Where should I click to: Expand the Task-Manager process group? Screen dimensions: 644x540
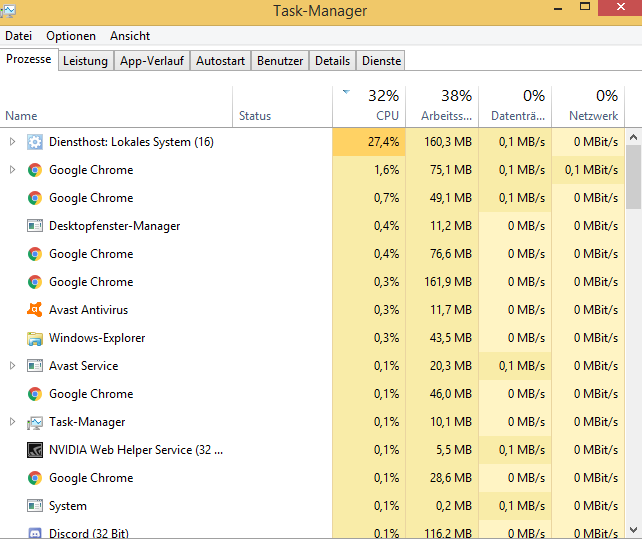point(12,422)
